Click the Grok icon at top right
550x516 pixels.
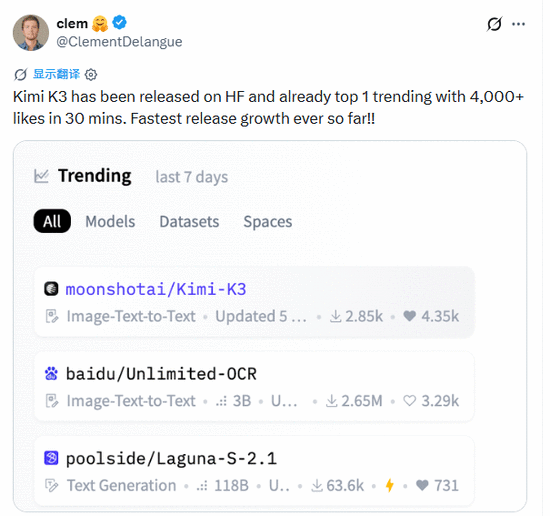point(495,24)
